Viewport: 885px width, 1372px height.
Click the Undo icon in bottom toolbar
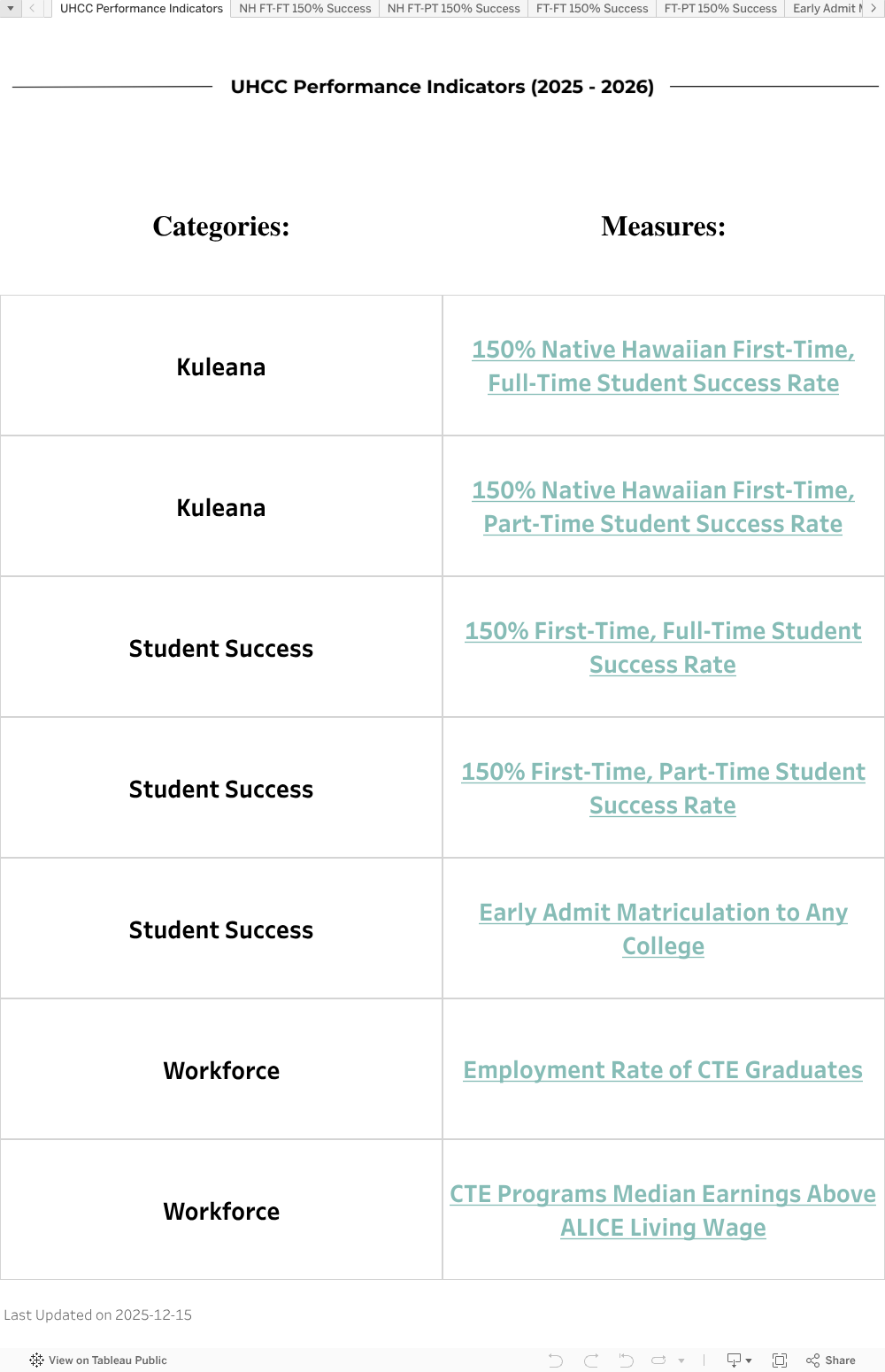556,1360
